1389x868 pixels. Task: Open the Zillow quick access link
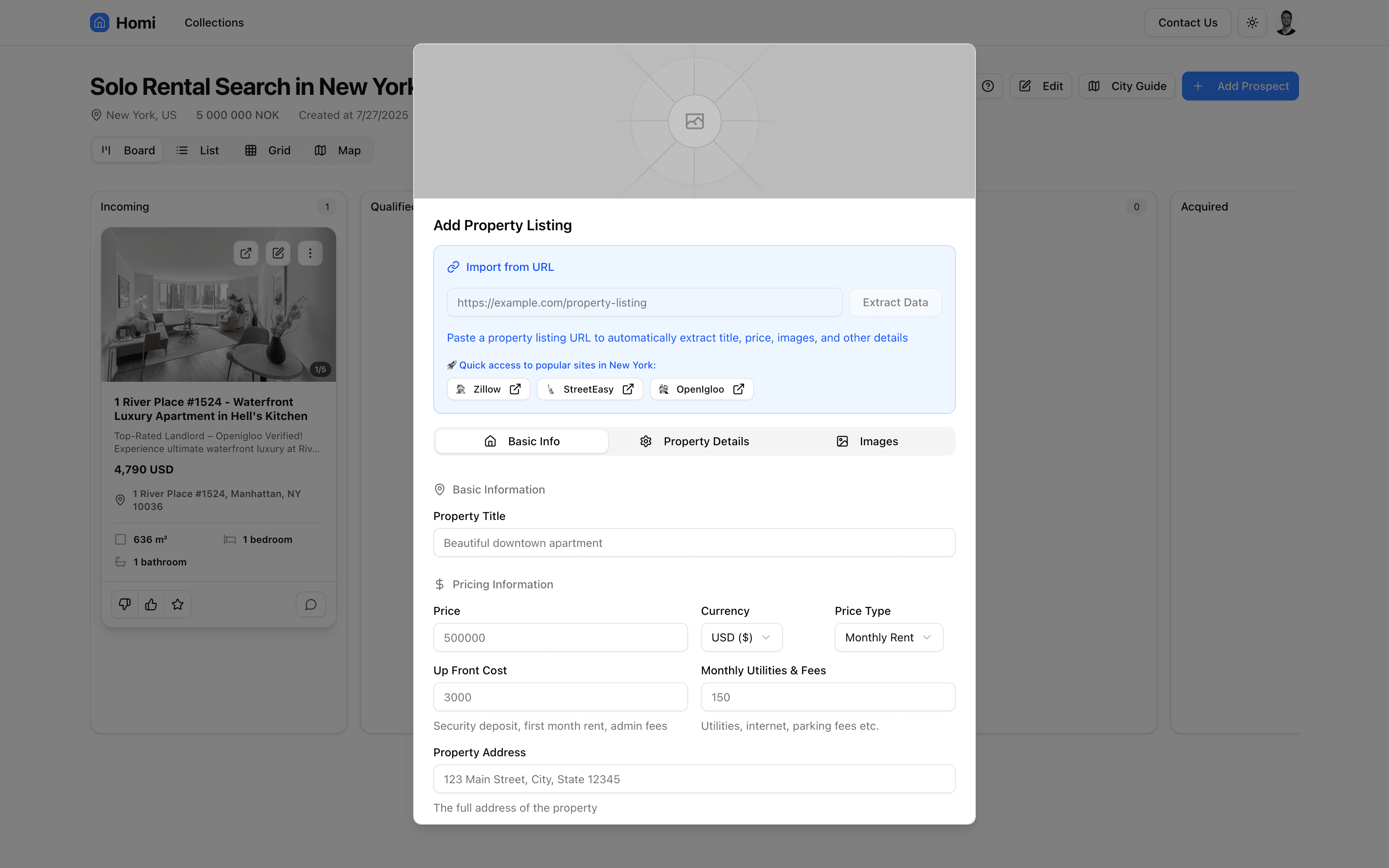(488, 389)
